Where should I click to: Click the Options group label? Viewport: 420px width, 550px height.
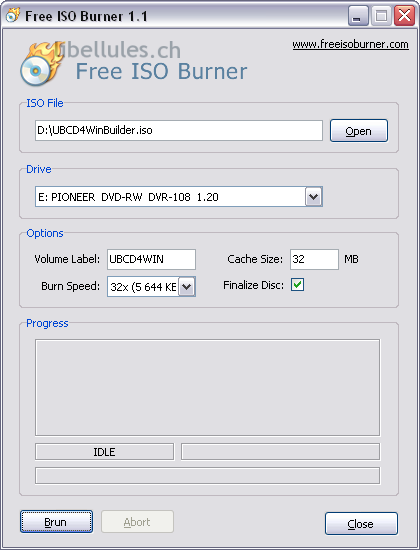pyautogui.click(x=45, y=233)
